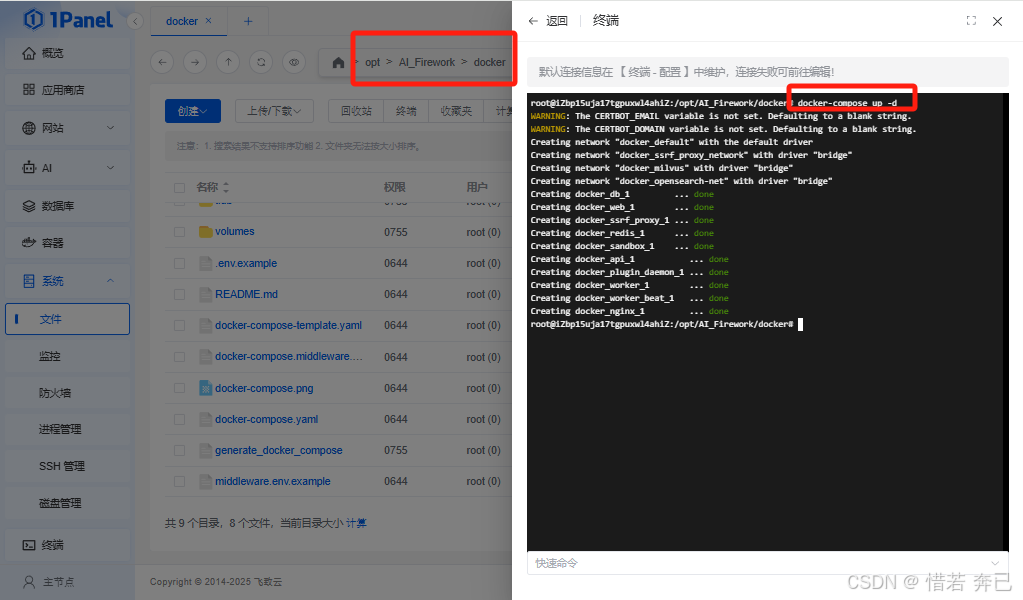
Task: Select the 文件 files menu item
Action: [x=67, y=319]
